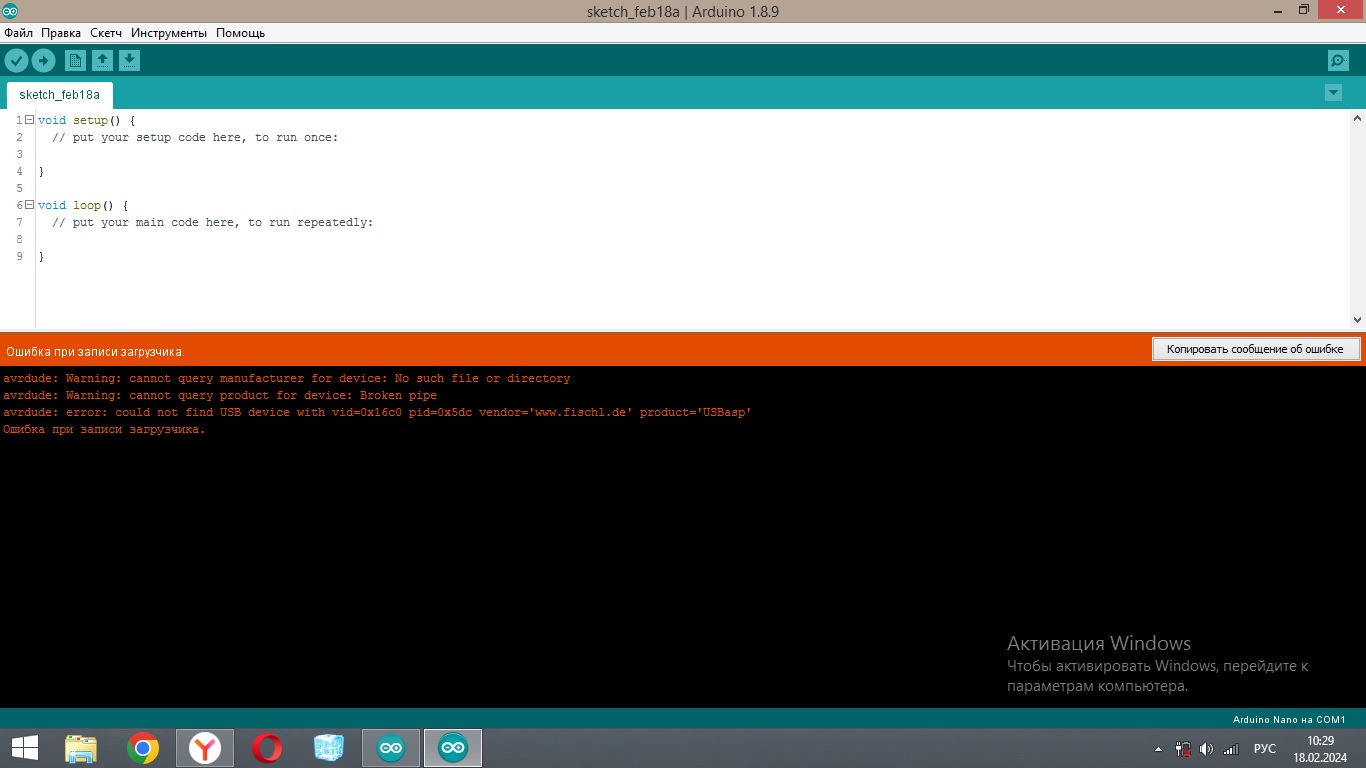Create a new sketch with New icon
Viewport: 1366px width, 768px height.
coord(75,61)
